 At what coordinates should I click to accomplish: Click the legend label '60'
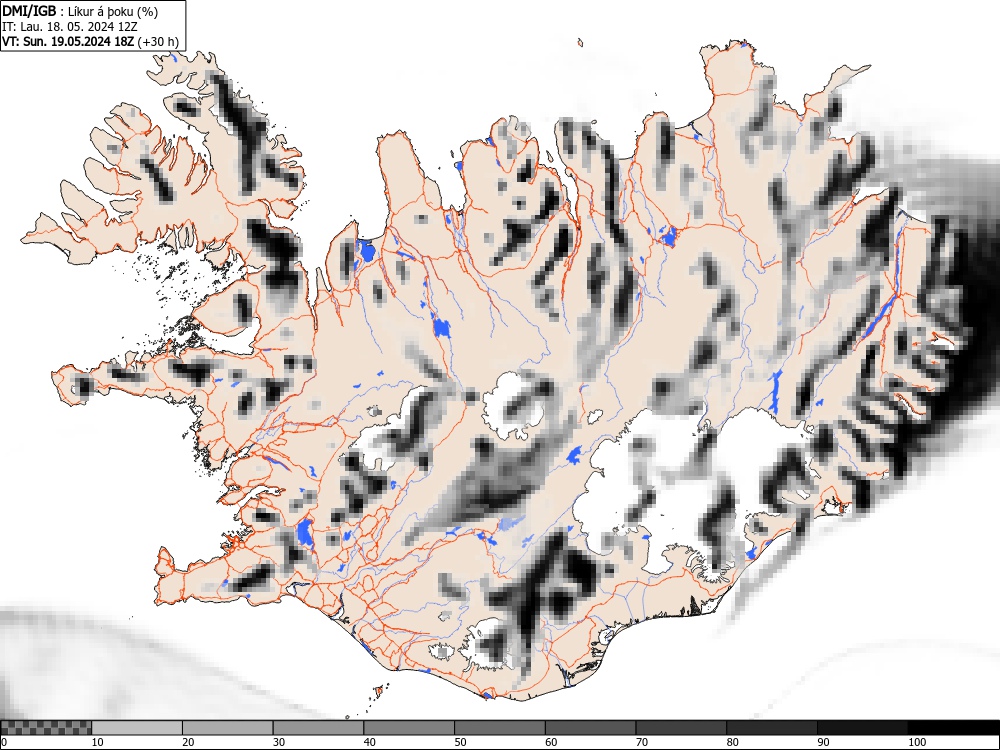[551, 742]
